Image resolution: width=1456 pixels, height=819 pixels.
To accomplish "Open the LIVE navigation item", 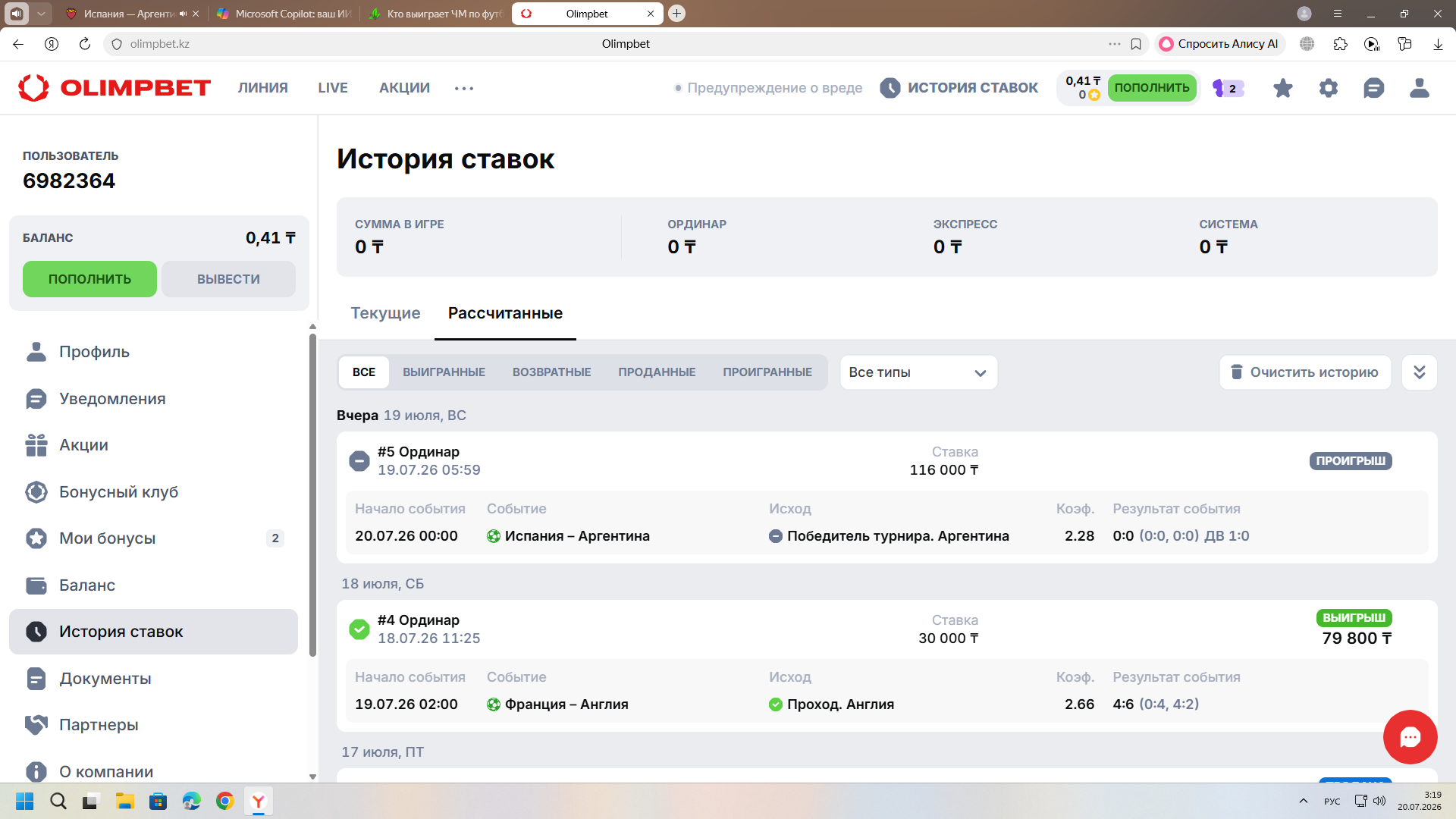I will [333, 88].
